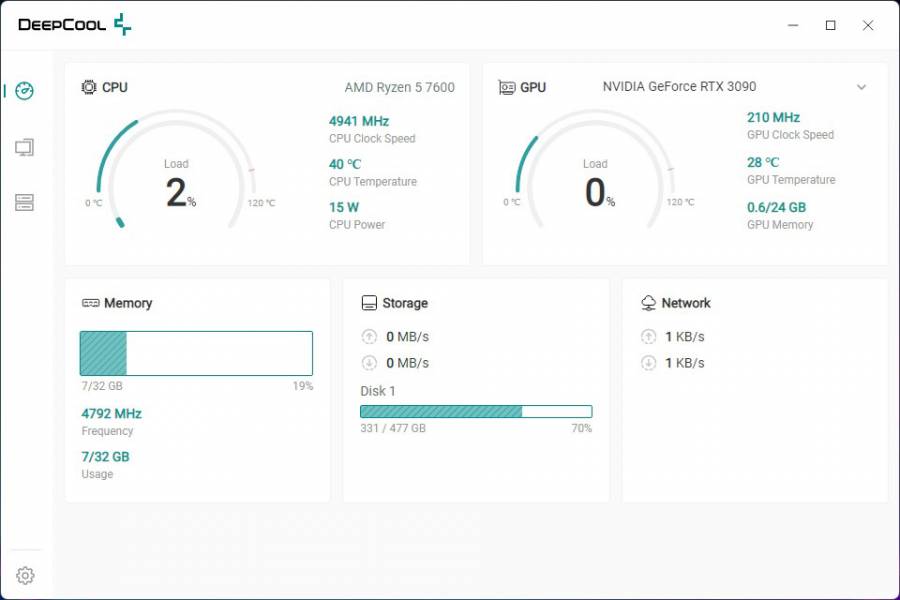
Task: Click the GPU load gauge
Action: point(595,169)
